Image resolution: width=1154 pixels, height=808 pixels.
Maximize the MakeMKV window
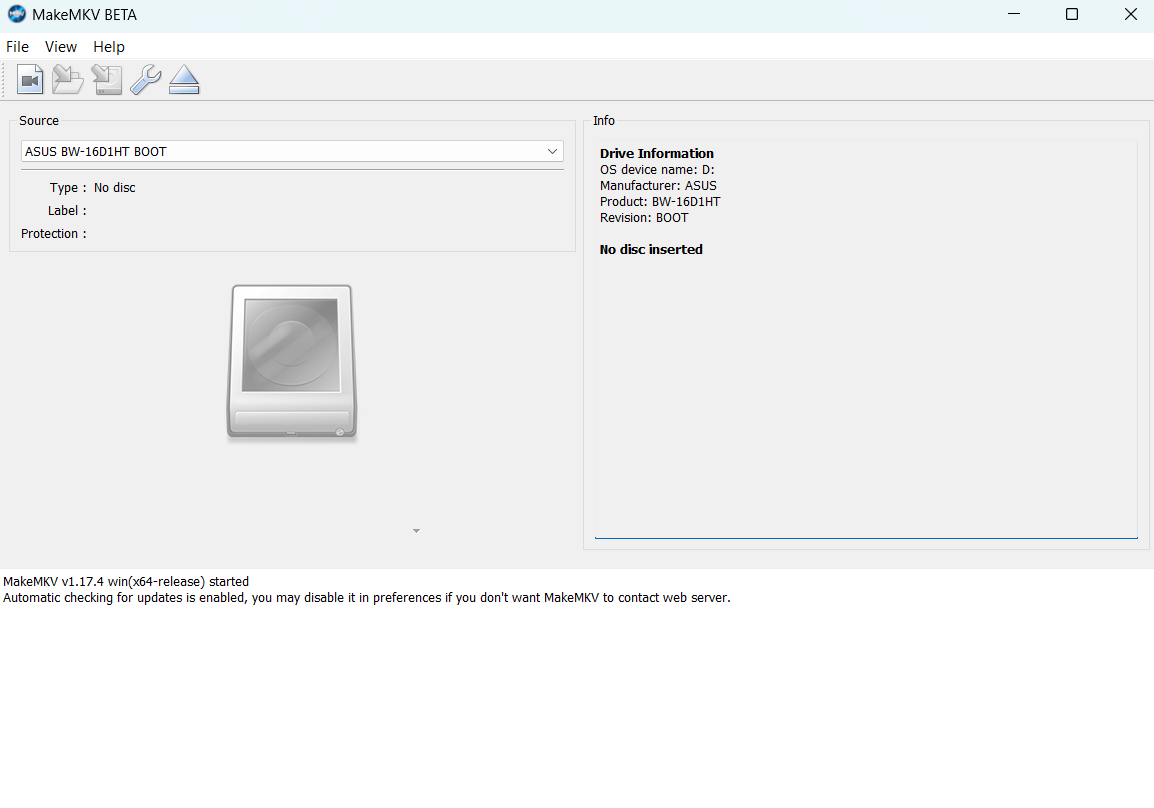tap(1072, 14)
